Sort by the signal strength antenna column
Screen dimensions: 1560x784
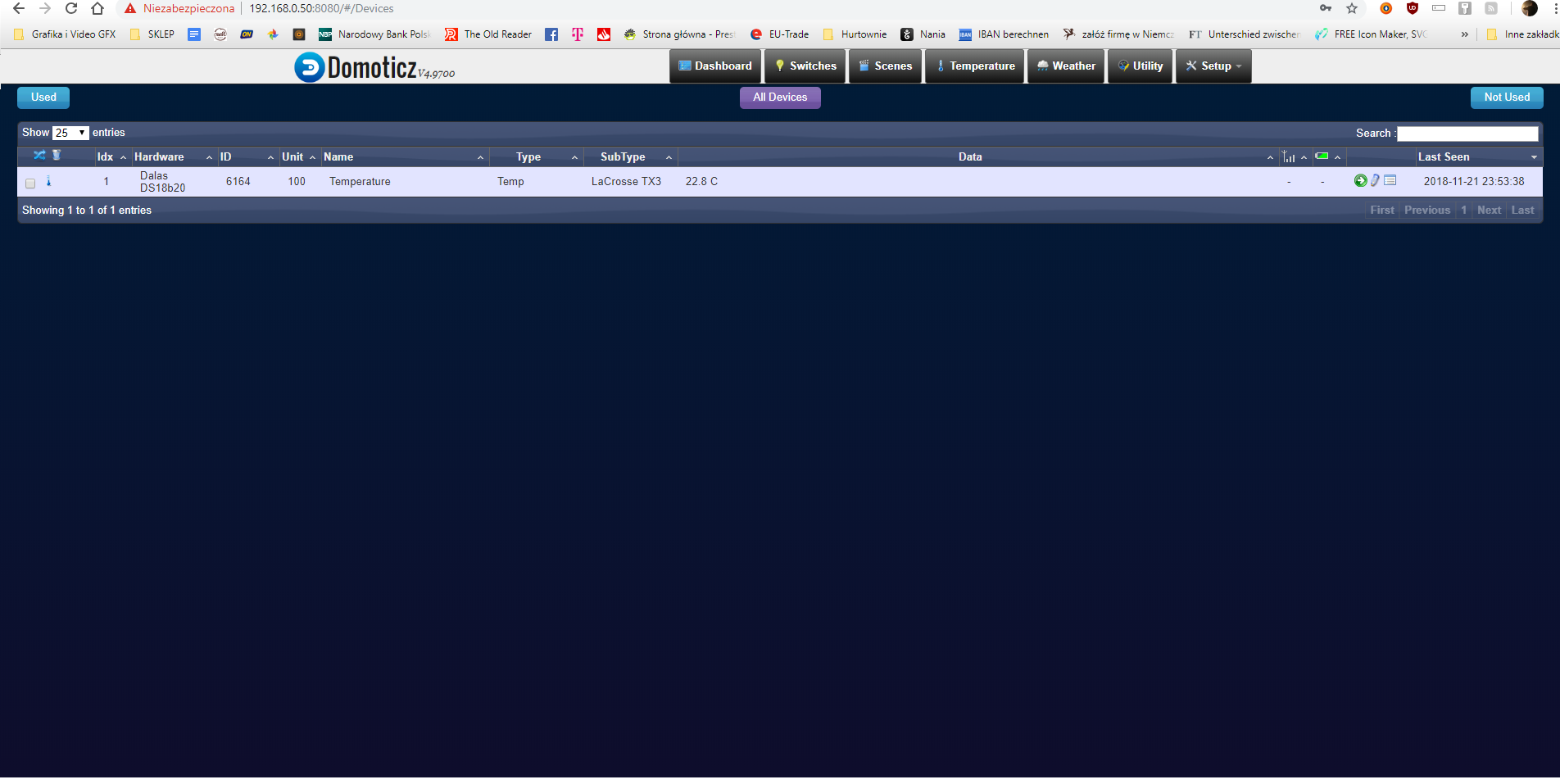(1289, 156)
